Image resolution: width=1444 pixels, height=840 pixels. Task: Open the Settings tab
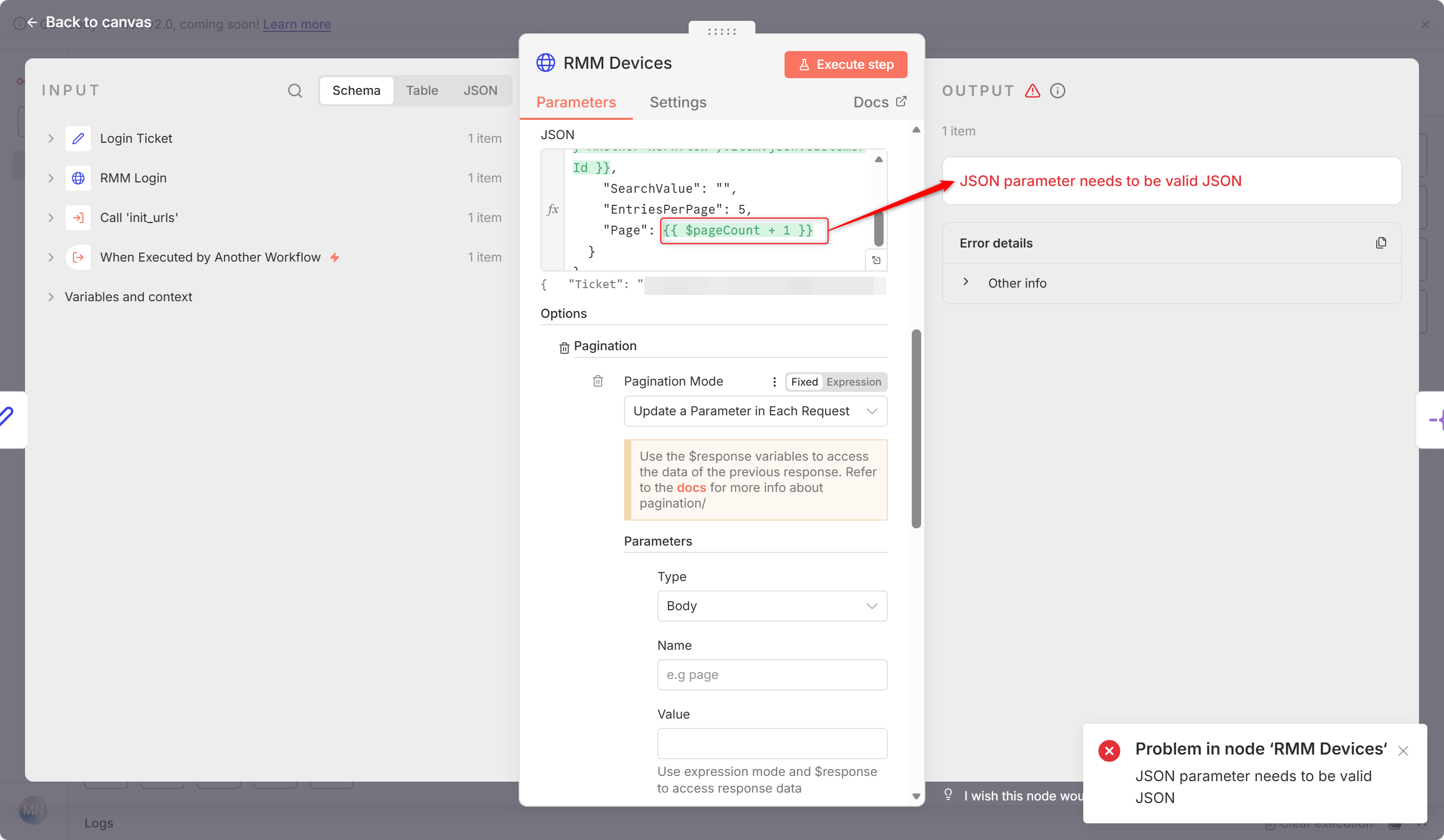tap(677, 102)
